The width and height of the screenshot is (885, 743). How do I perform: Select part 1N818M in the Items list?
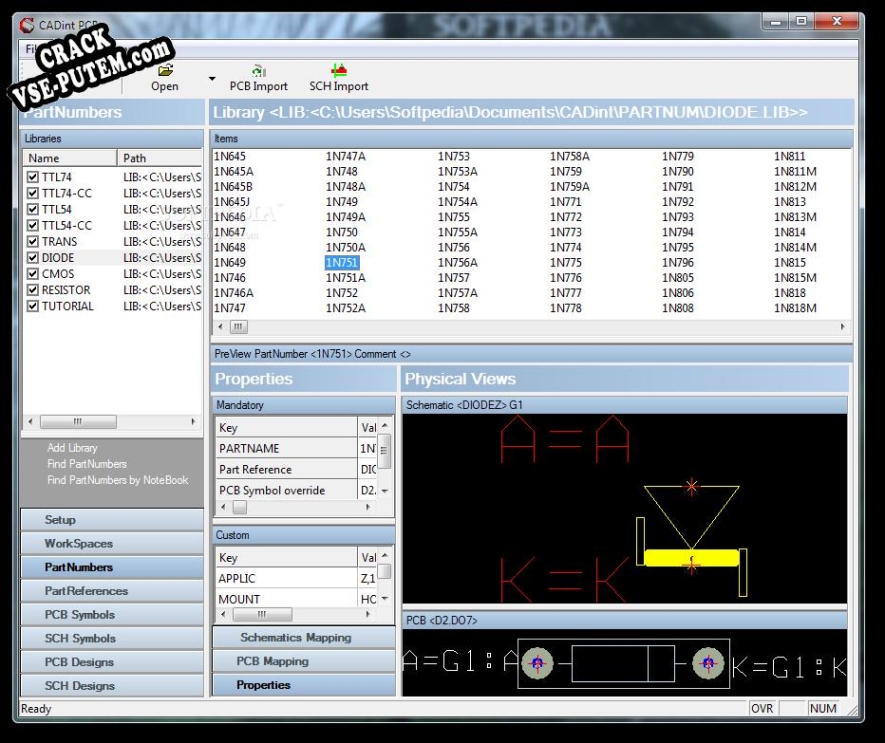(x=795, y=308)
